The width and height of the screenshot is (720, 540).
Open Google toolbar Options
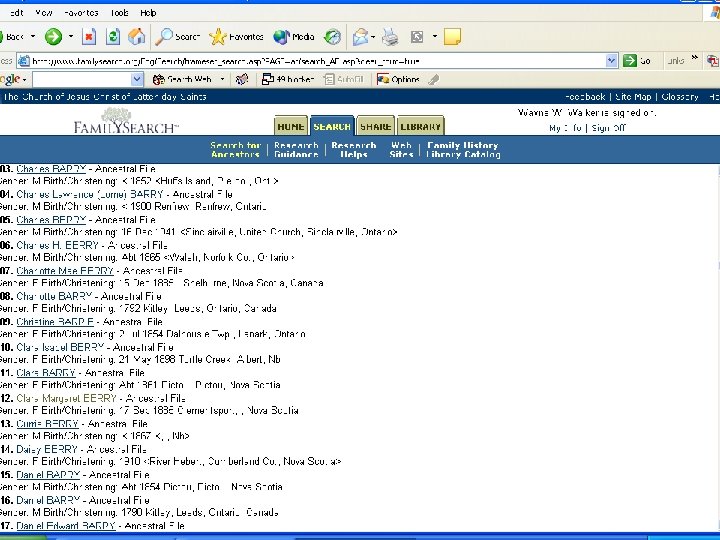[398, 79]
